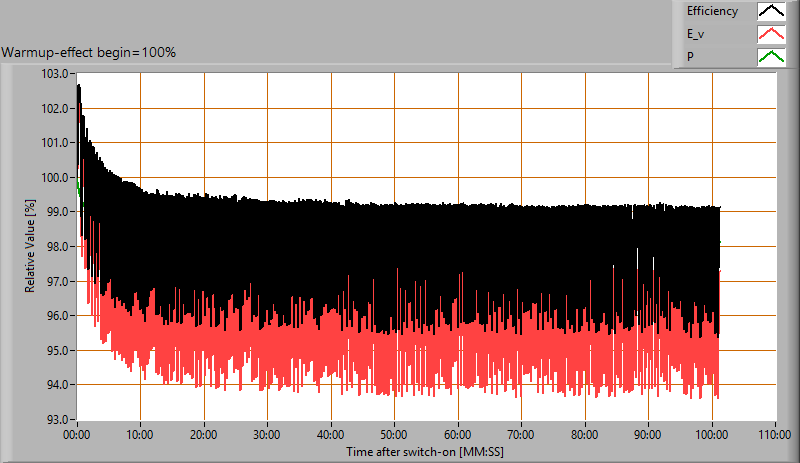Screen dimensions: 800x463
Task: Edit the 110:00 maximum x-axis value
Action: [776, 435]
